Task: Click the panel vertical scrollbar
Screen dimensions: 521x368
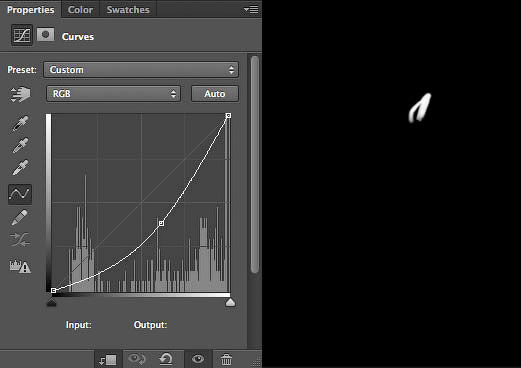Action: [x=255, y=164]
